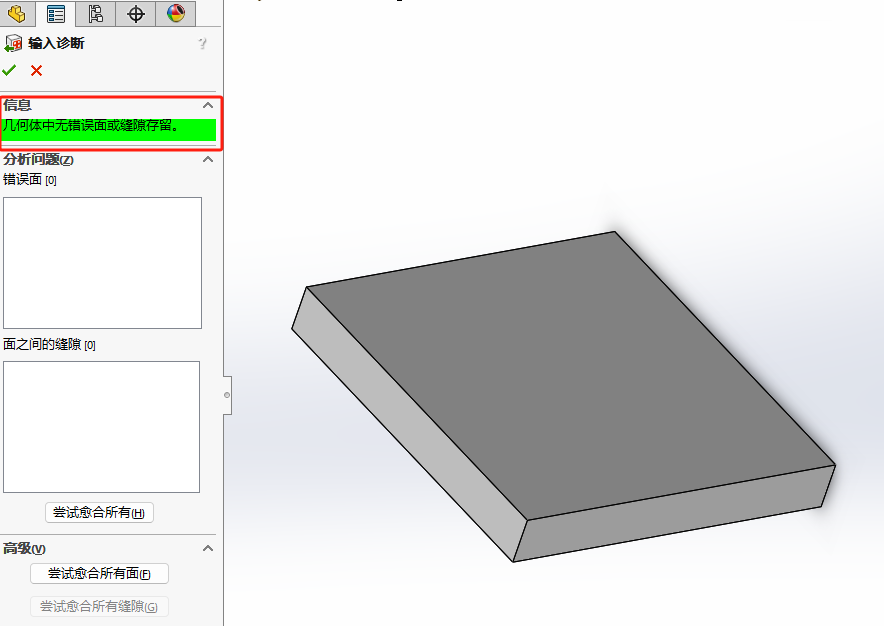Open the DimXpertManager crosshair tab
This screenshot has width=884, height=626.
pos(135,14)
